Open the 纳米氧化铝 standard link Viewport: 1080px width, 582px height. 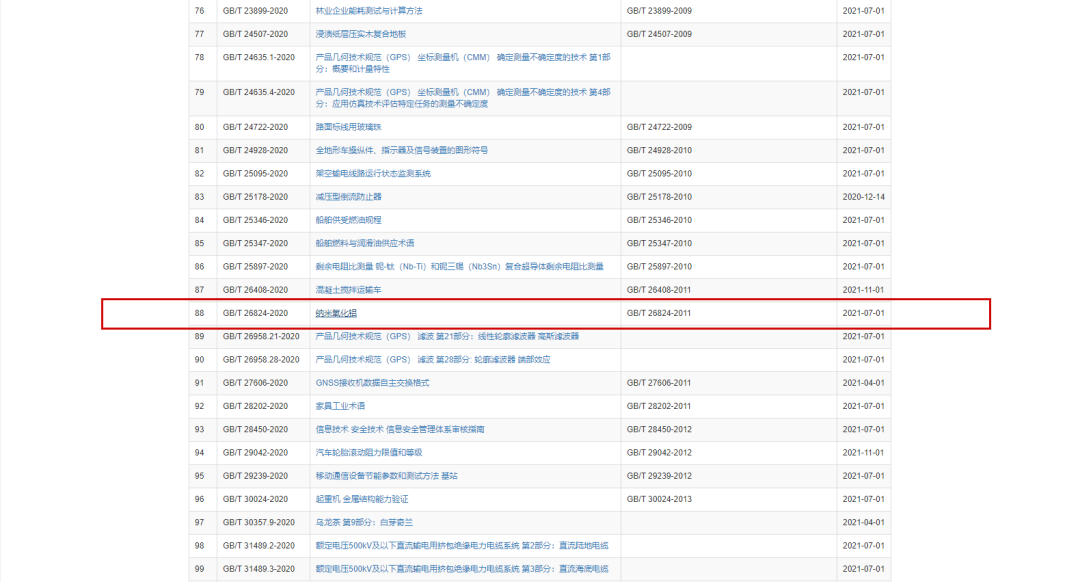[336, 313]
